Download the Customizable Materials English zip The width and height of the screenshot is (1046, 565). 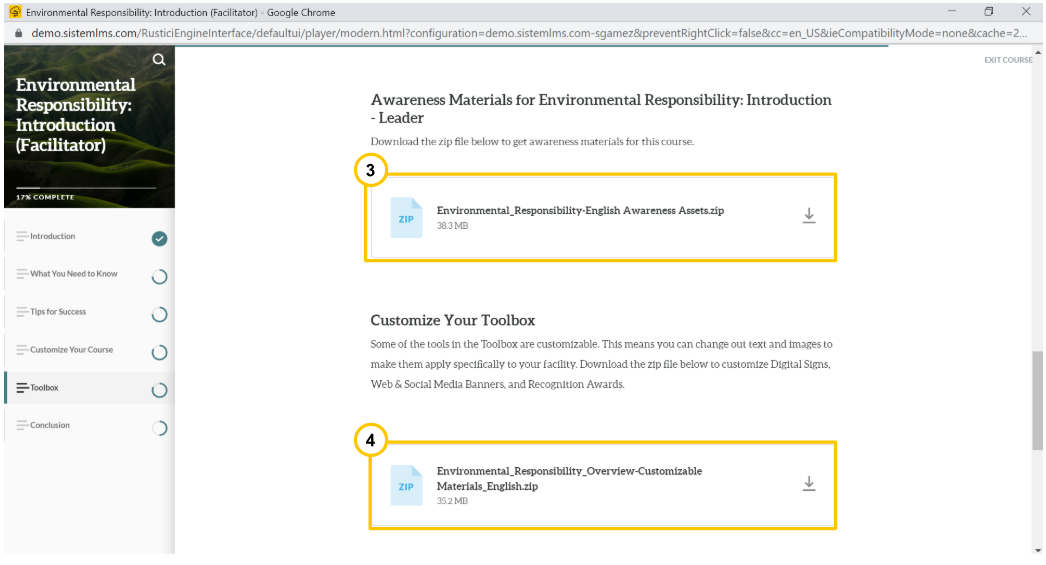coord(809,484)
